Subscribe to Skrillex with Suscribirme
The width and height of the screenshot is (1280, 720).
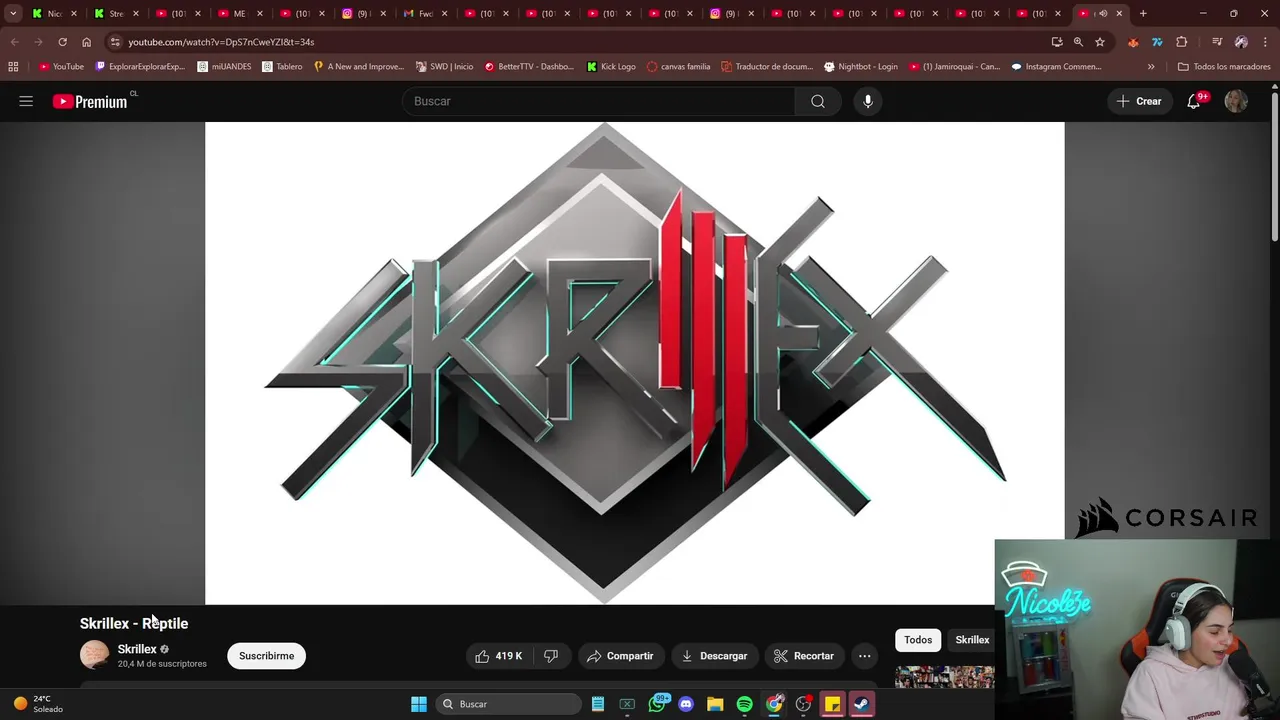click(266, 656)
